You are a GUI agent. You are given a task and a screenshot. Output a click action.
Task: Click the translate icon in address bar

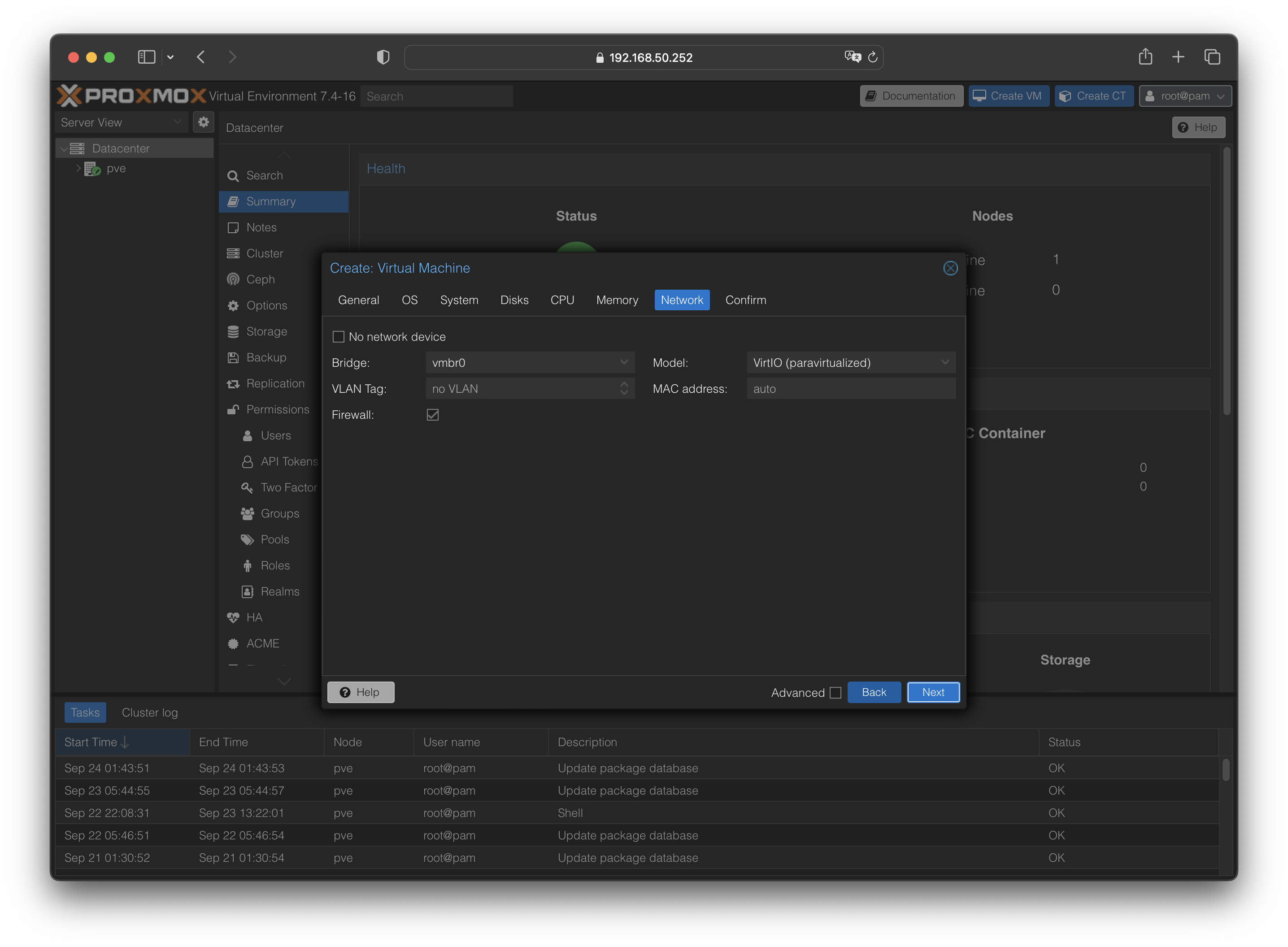click(x=853, y=57)
